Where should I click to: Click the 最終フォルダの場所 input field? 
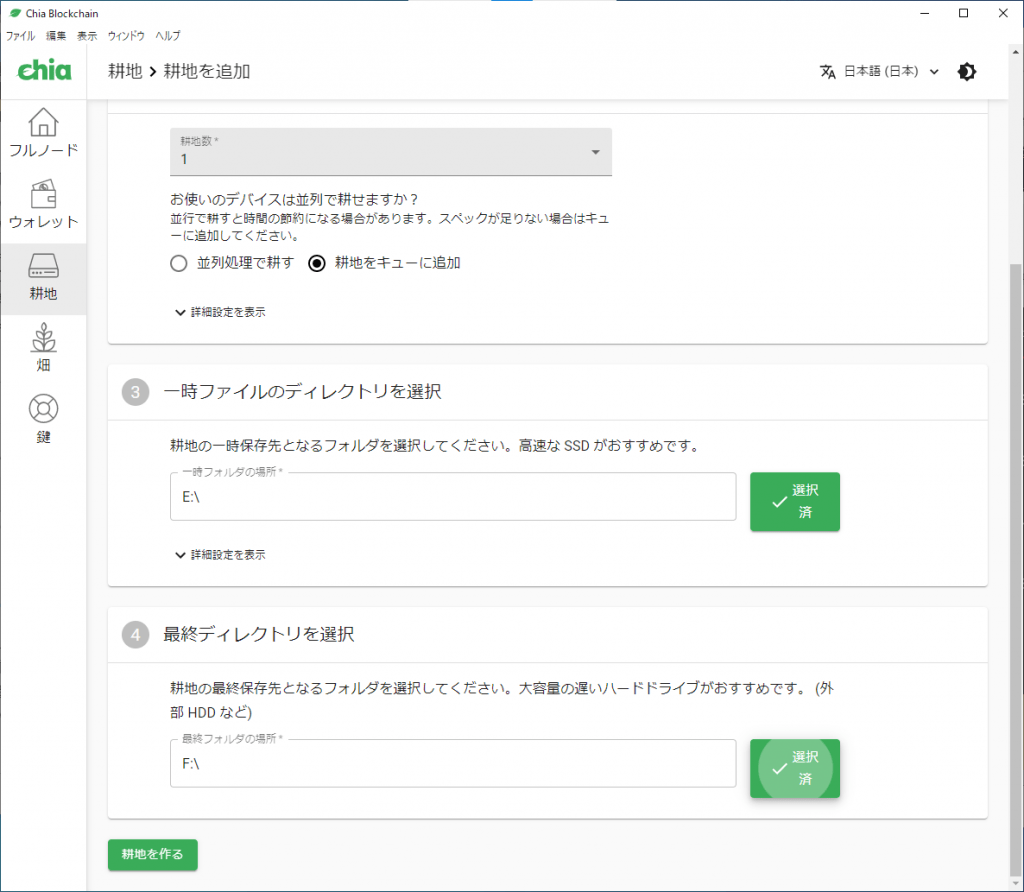(x=452, y=763)
